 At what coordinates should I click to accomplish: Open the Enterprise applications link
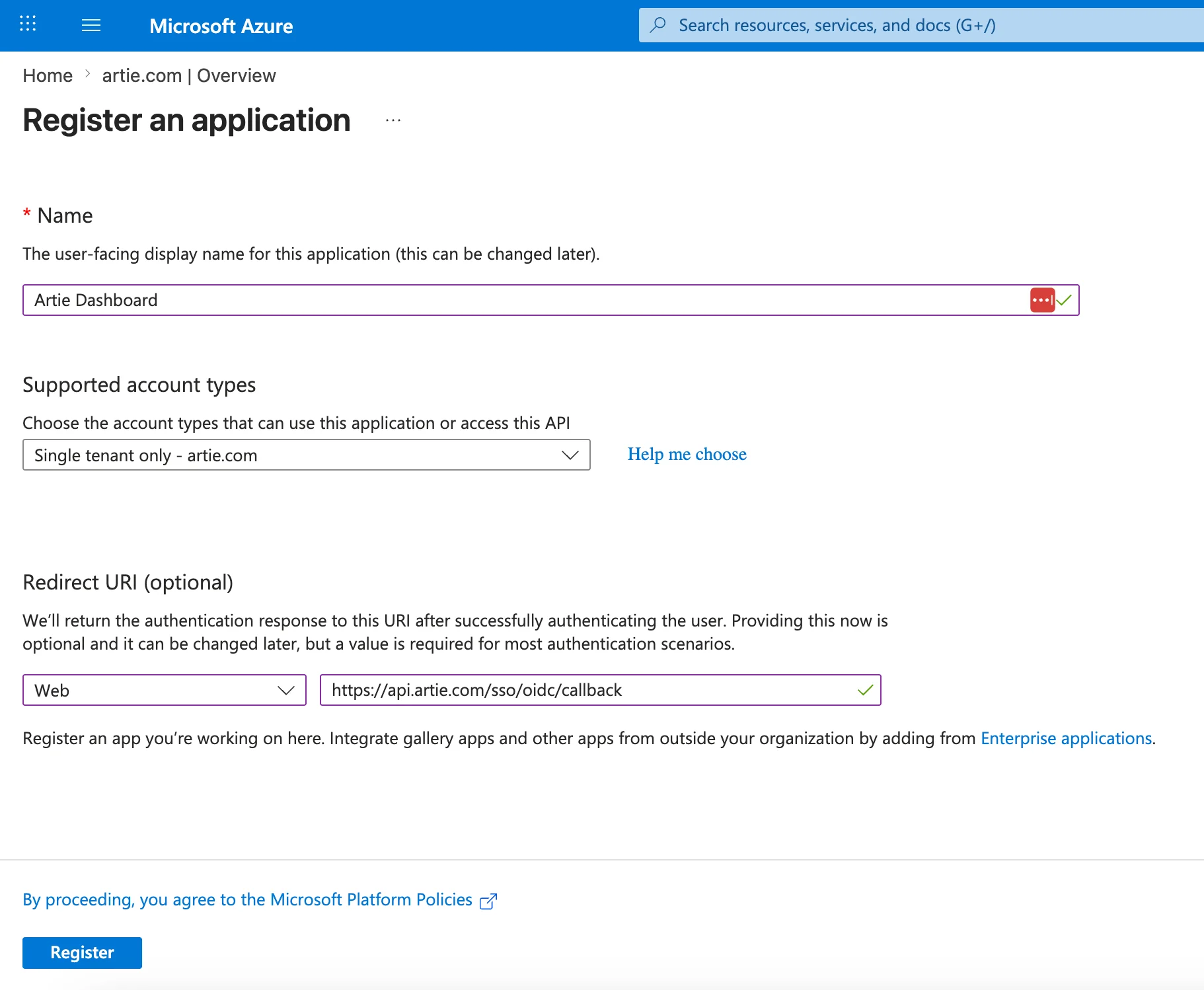[x=1066, y=738]
